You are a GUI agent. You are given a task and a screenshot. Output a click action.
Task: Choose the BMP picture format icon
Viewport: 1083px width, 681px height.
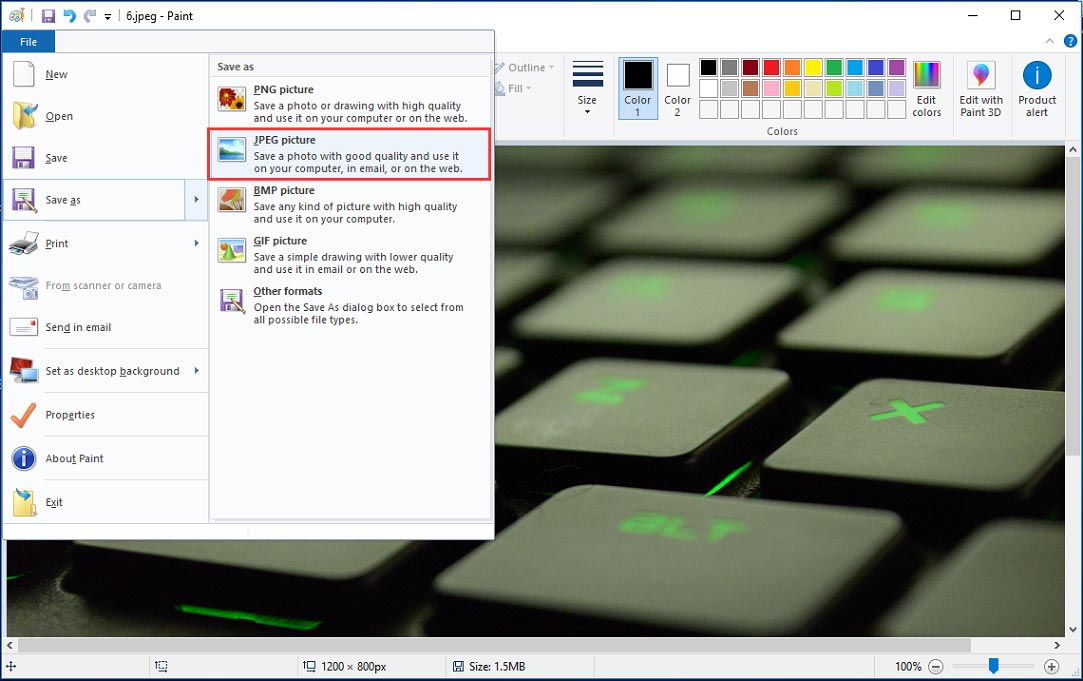click(x=232, y=199)
